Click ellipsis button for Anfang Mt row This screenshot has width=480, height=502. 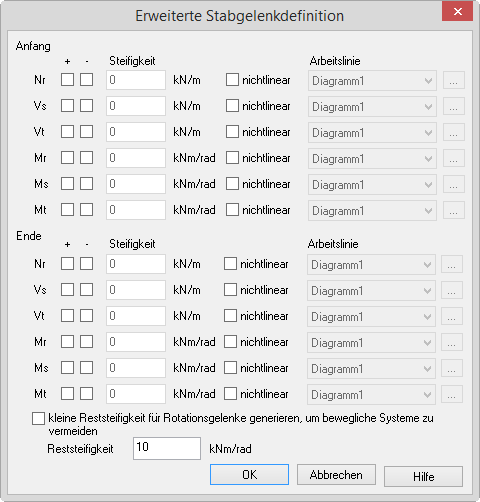pyautogui.click(x=454, y=210)
